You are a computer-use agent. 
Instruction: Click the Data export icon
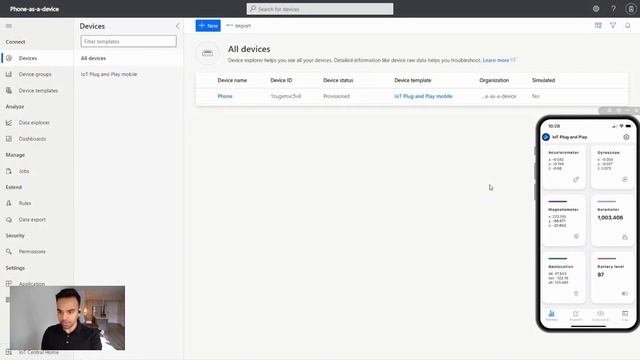pyautogui.click(x=9, y=220)
